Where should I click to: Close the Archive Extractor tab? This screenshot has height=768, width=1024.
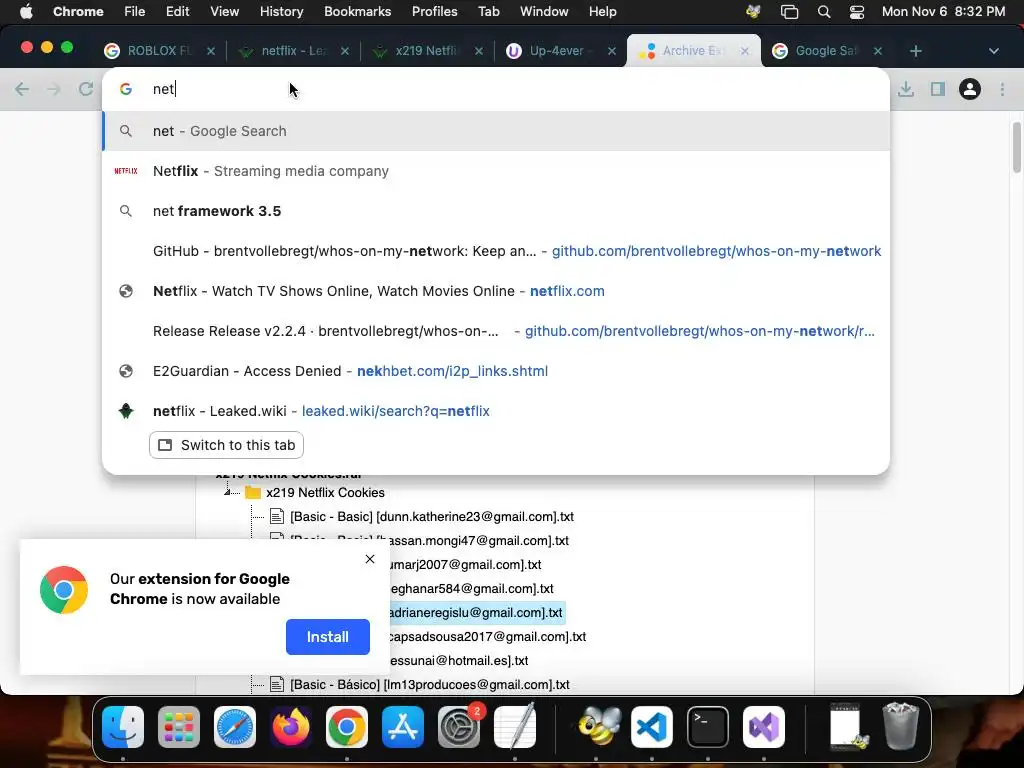point(744,51)
